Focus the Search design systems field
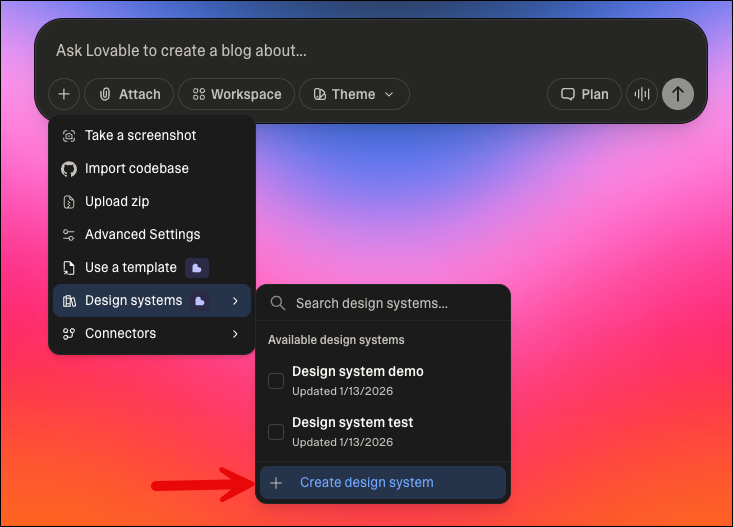Screen dimensions: 733x527 click(x=383, y=303)
